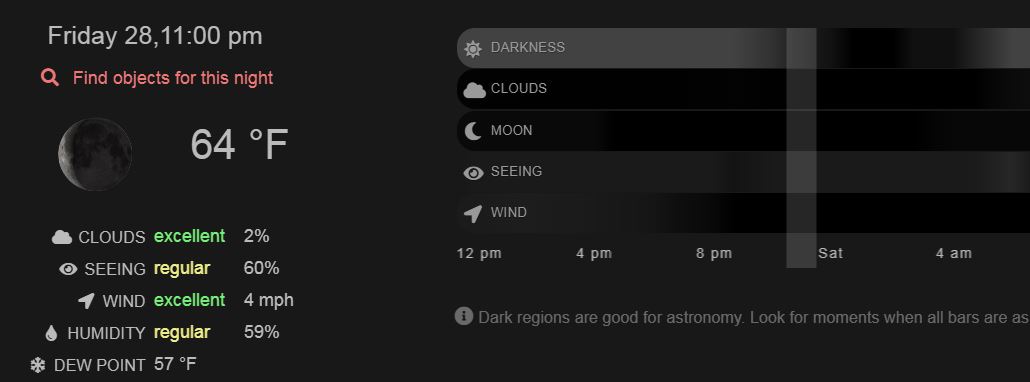
Task: Click the moon phase image
Action: pos(95,154)
